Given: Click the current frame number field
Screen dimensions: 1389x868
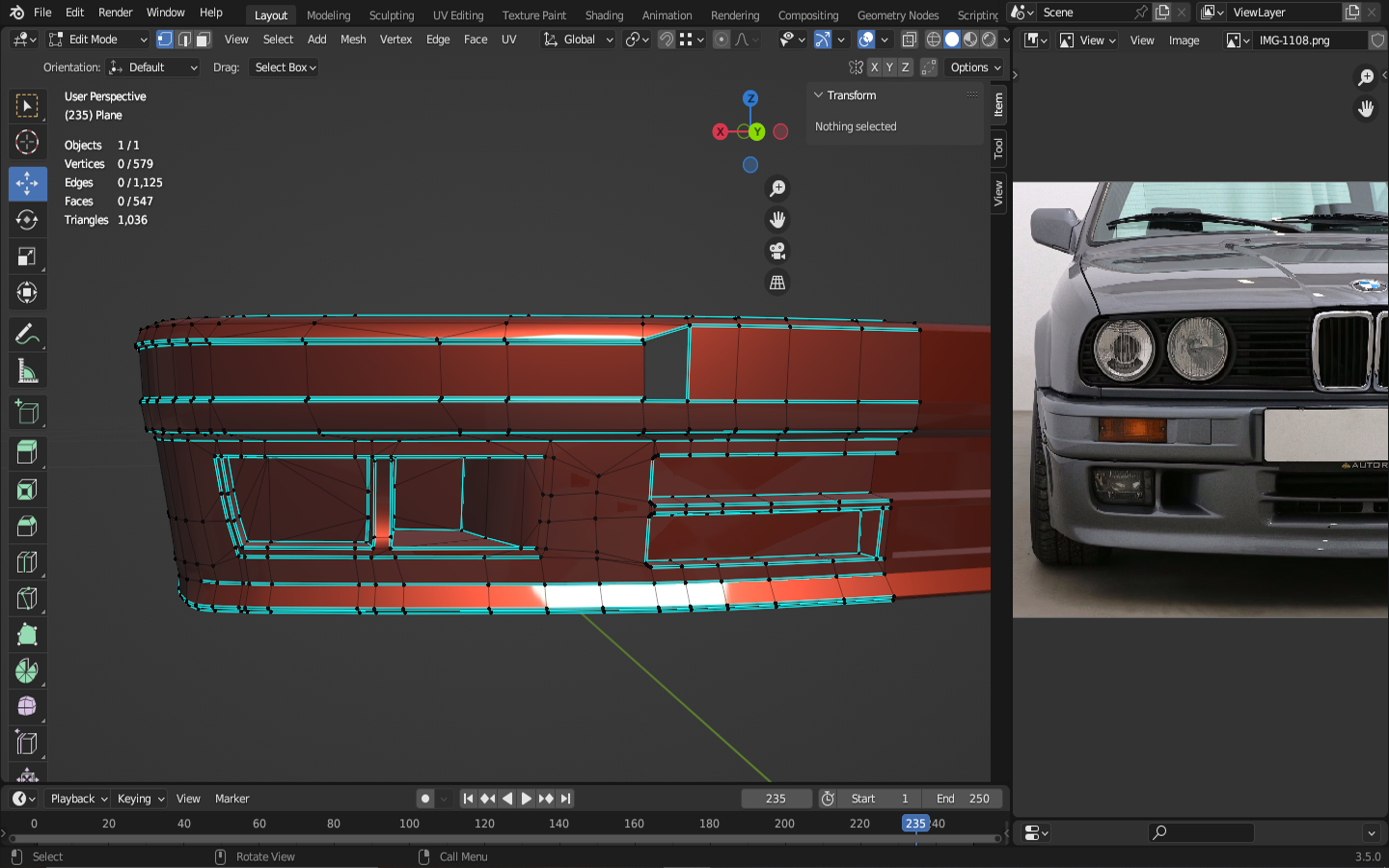Looking at the screenshot, I should point(776,799).
